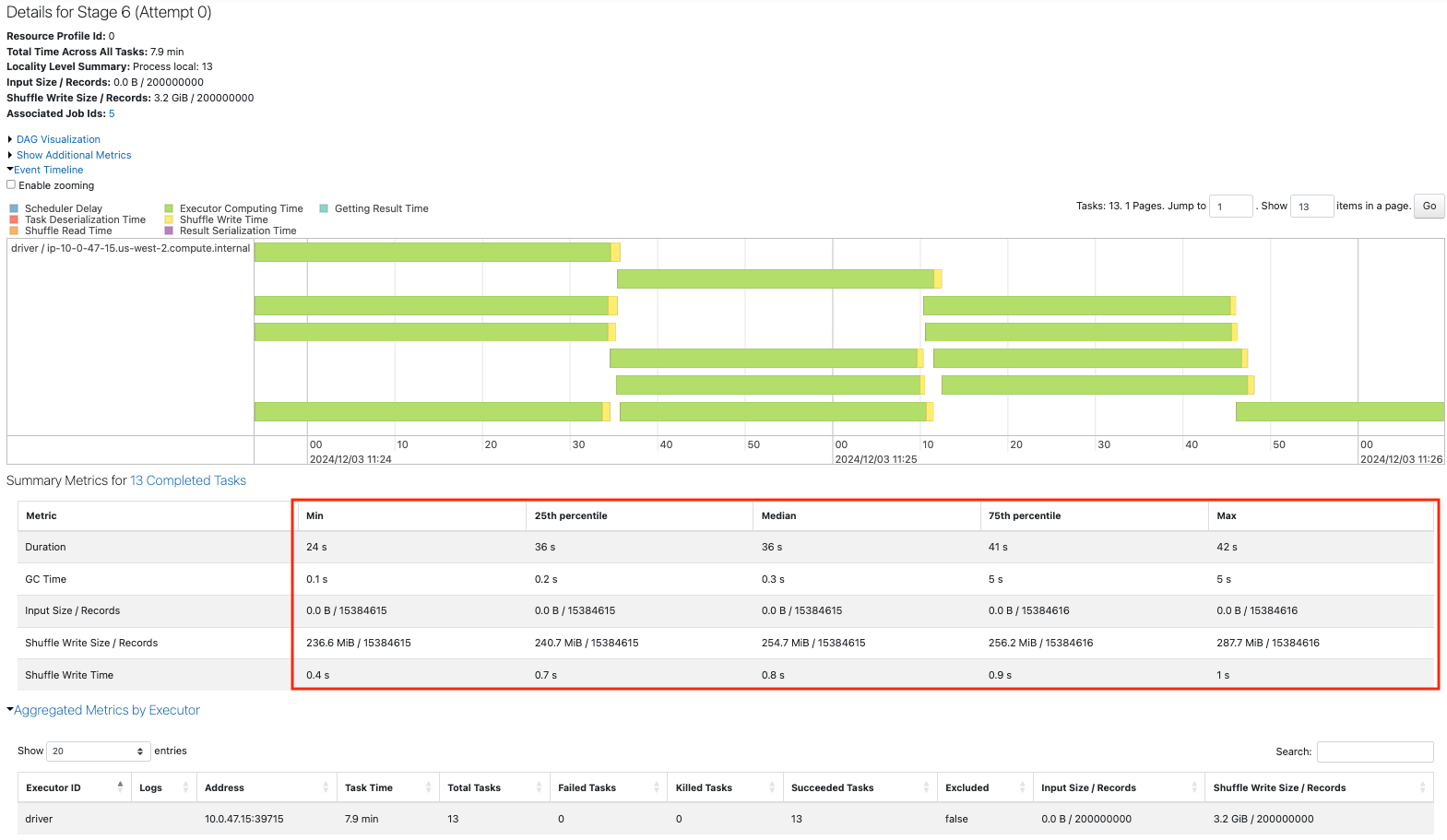Viewport: 1447px width, 840px height.
Task: Open the 13 Completed Tasks link
Action: [x=188, y=480]
